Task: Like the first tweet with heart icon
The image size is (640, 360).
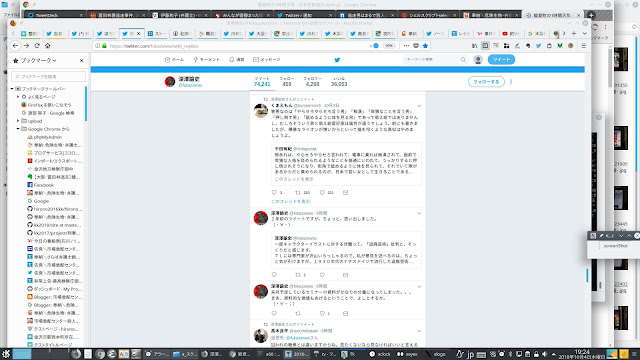Action: [x=322, y=192]
